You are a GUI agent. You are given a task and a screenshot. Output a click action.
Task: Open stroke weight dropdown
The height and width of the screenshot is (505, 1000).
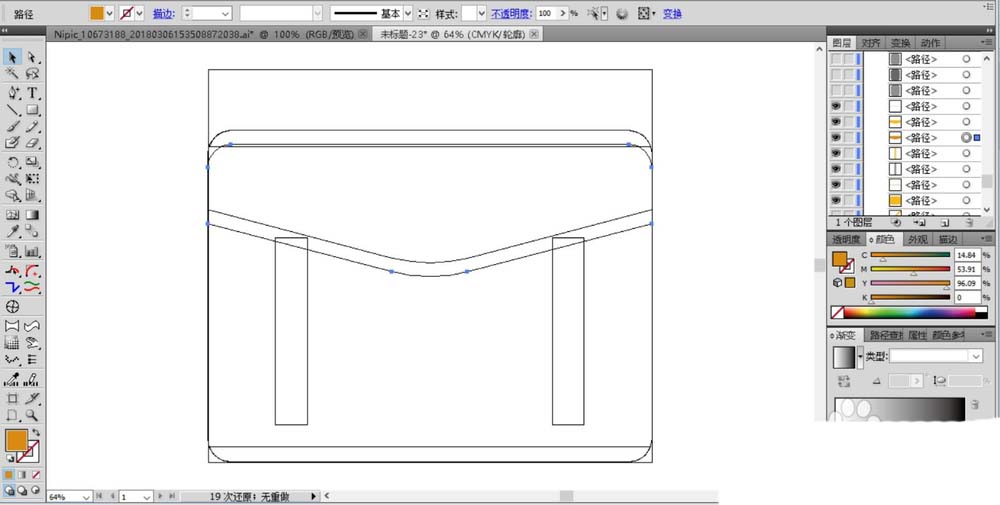225,13
